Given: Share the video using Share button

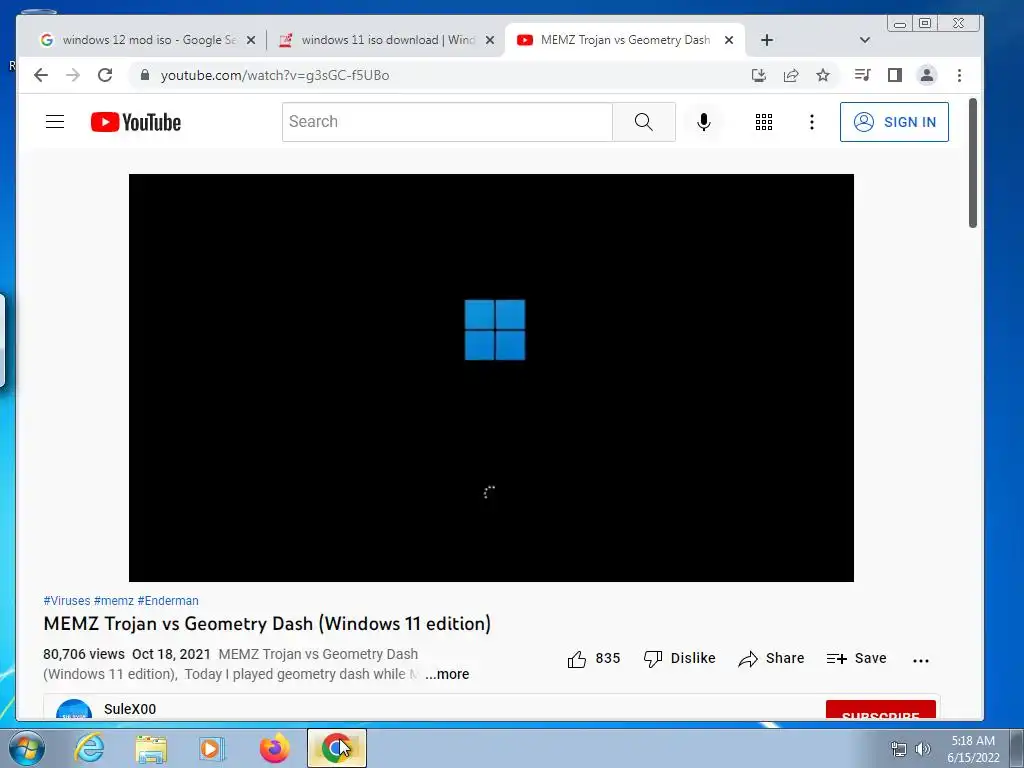Looking at the screenshot, I should [771, 658].
